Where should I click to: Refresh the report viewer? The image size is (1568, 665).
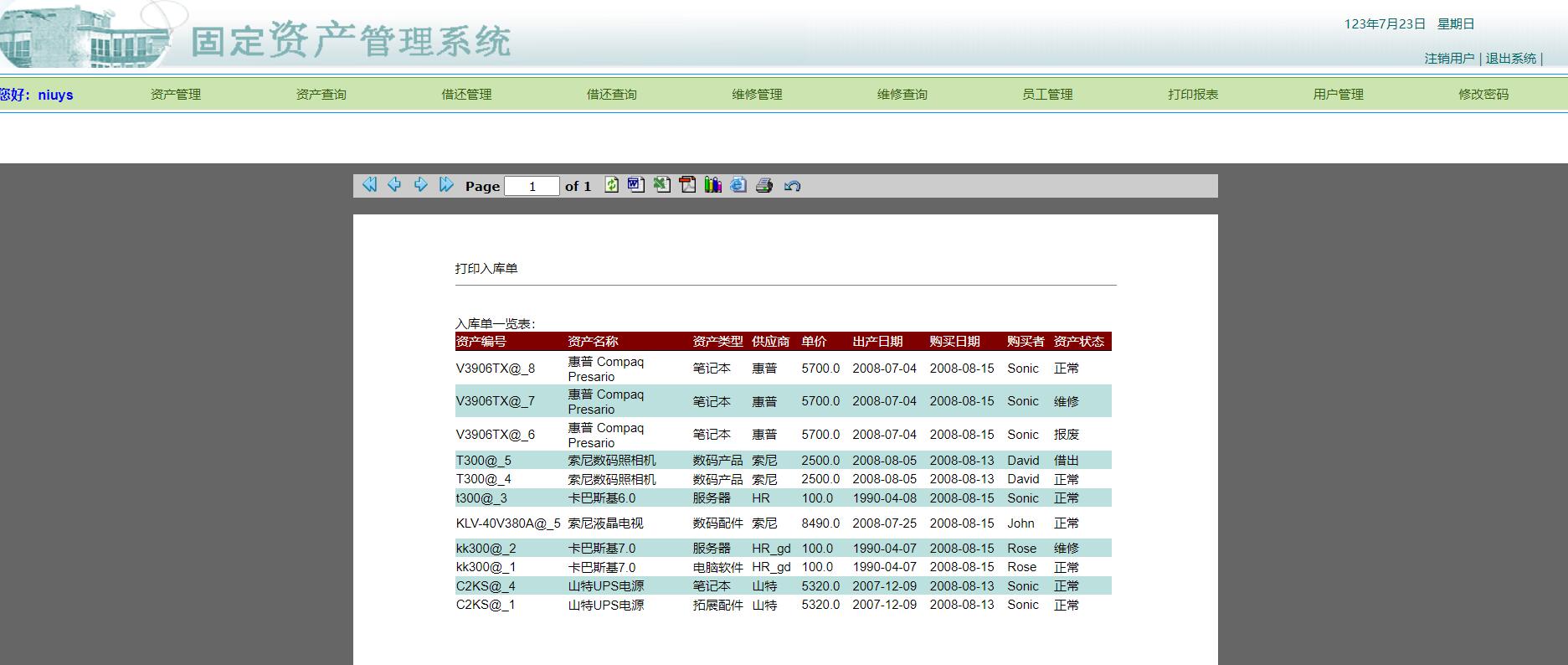612,185
